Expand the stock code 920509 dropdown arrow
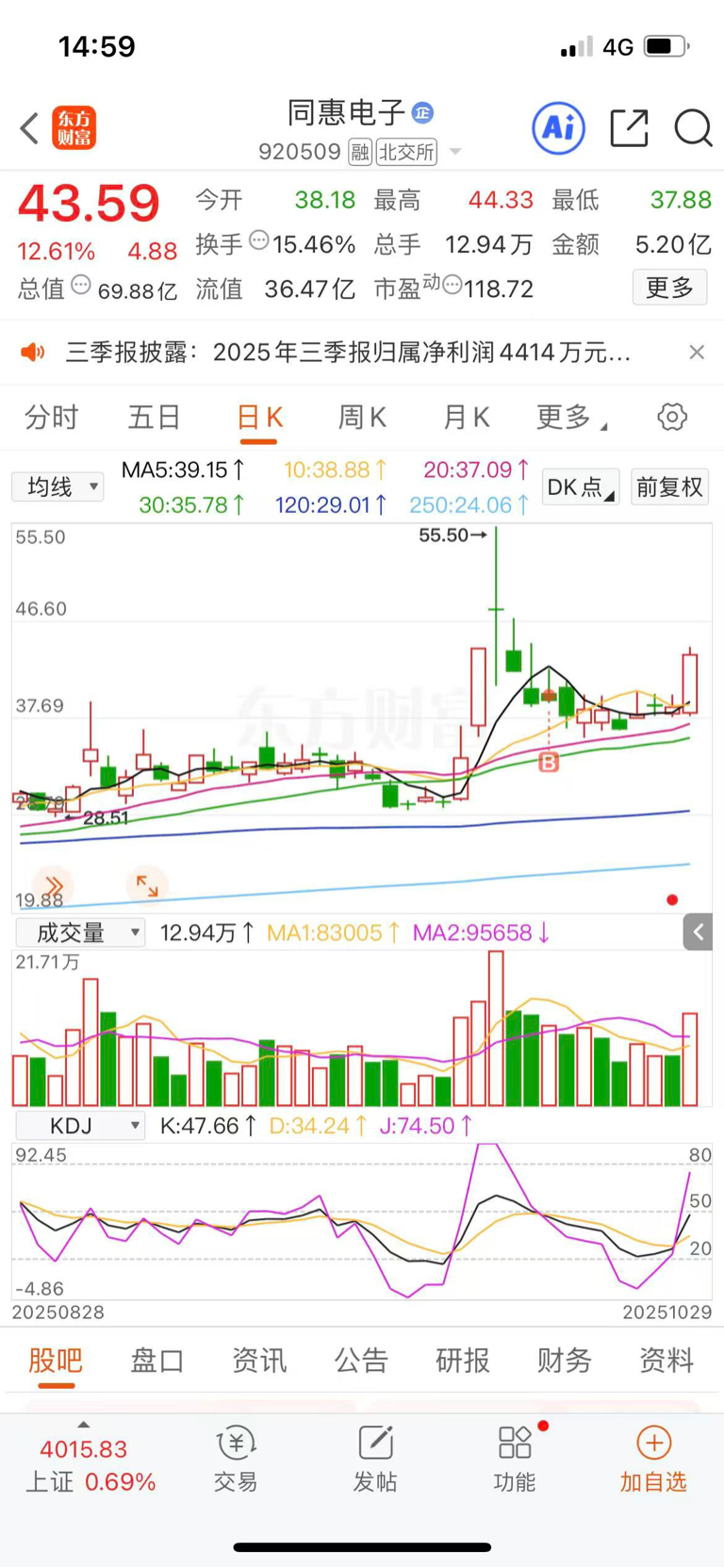724x1568 pixels. pos(456,152)
